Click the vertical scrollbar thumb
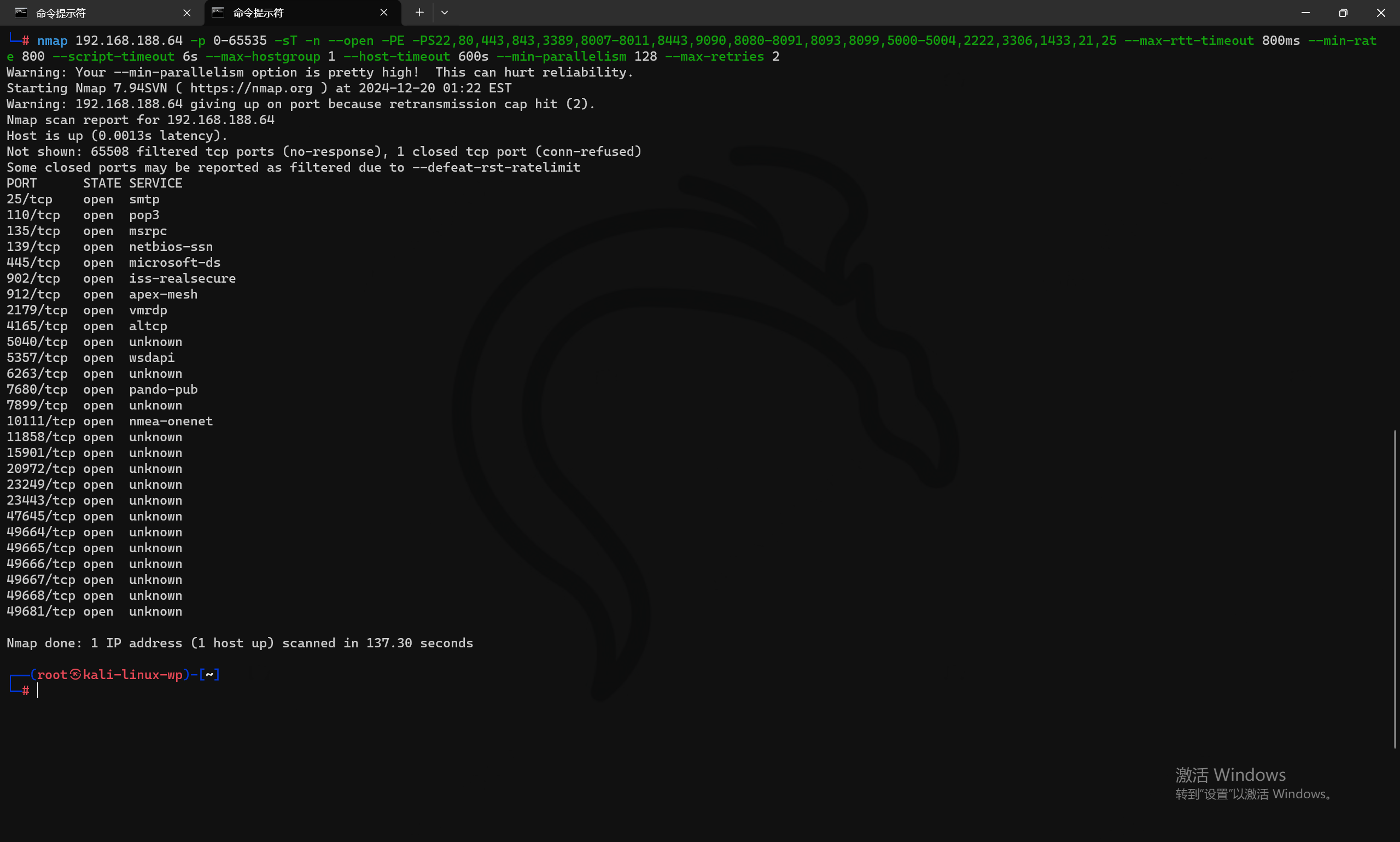This screenshot has width=1400, height=842. 1395,589
